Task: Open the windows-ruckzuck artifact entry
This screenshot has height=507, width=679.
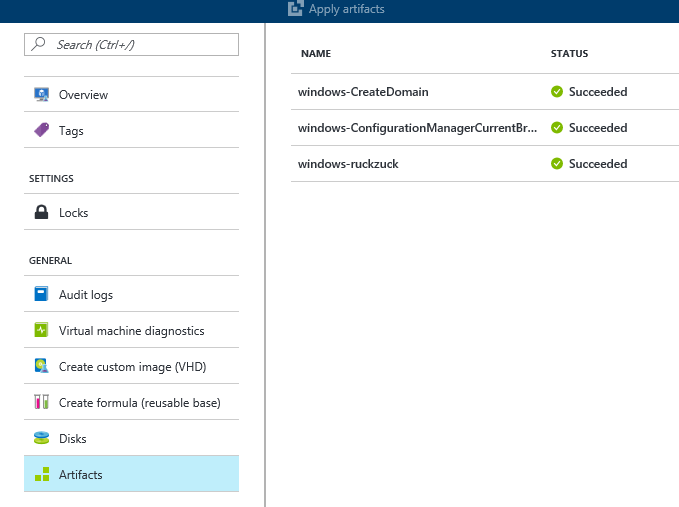Action: point(485,164)
